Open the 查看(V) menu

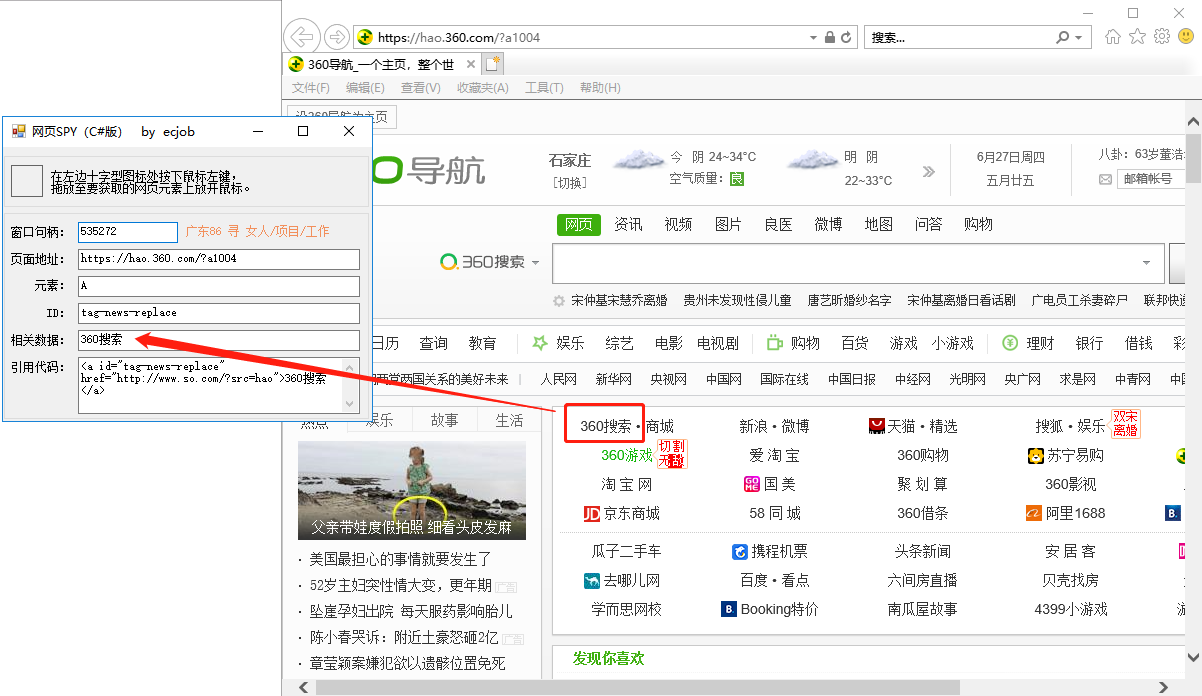420,88
